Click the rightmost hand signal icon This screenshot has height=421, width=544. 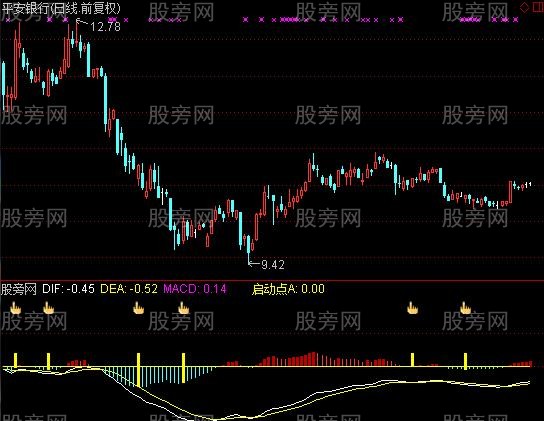pyautogui.click(x=466, y=308)
